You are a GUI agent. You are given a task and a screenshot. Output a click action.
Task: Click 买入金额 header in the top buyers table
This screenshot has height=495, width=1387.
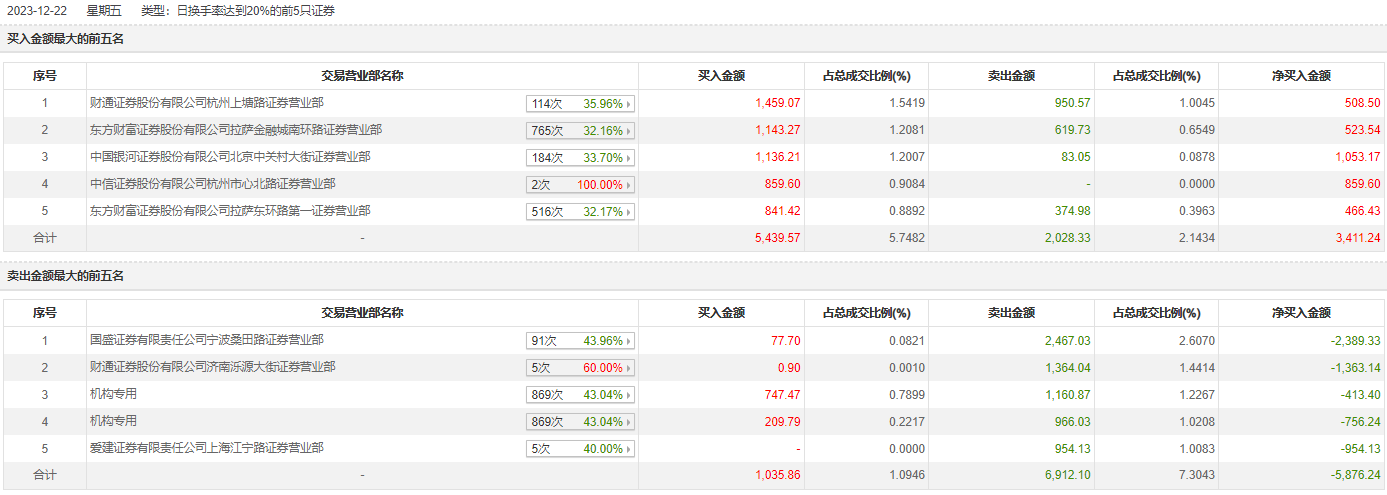tap(721, 76)
